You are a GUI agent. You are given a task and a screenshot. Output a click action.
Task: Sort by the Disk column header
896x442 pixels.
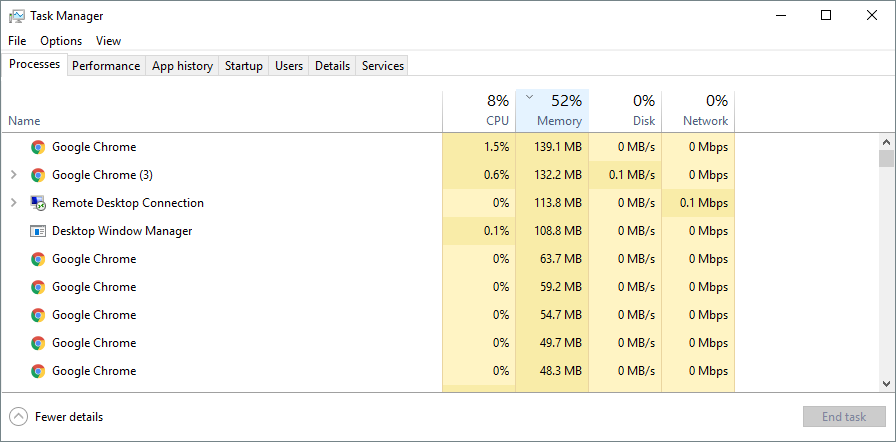click(625, 111)
